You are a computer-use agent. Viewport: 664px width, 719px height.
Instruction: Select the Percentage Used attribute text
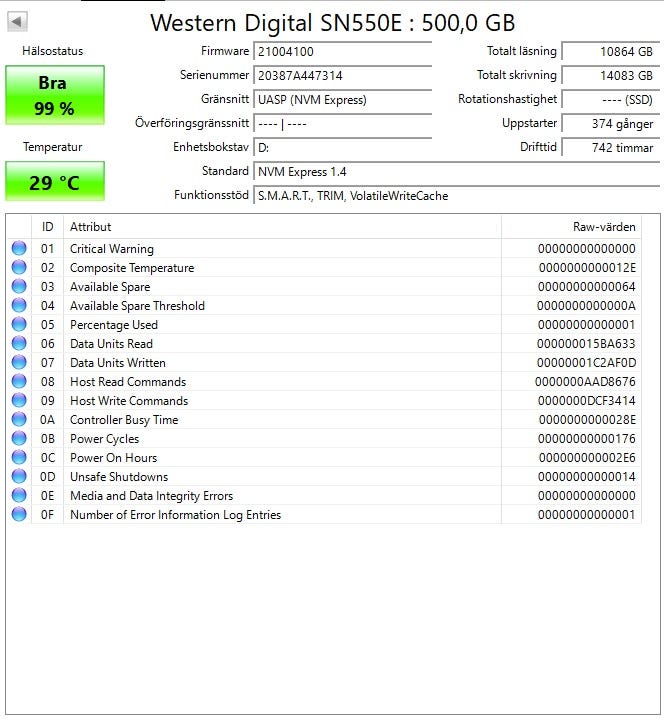pyautogui.click(x=114, y=325)
